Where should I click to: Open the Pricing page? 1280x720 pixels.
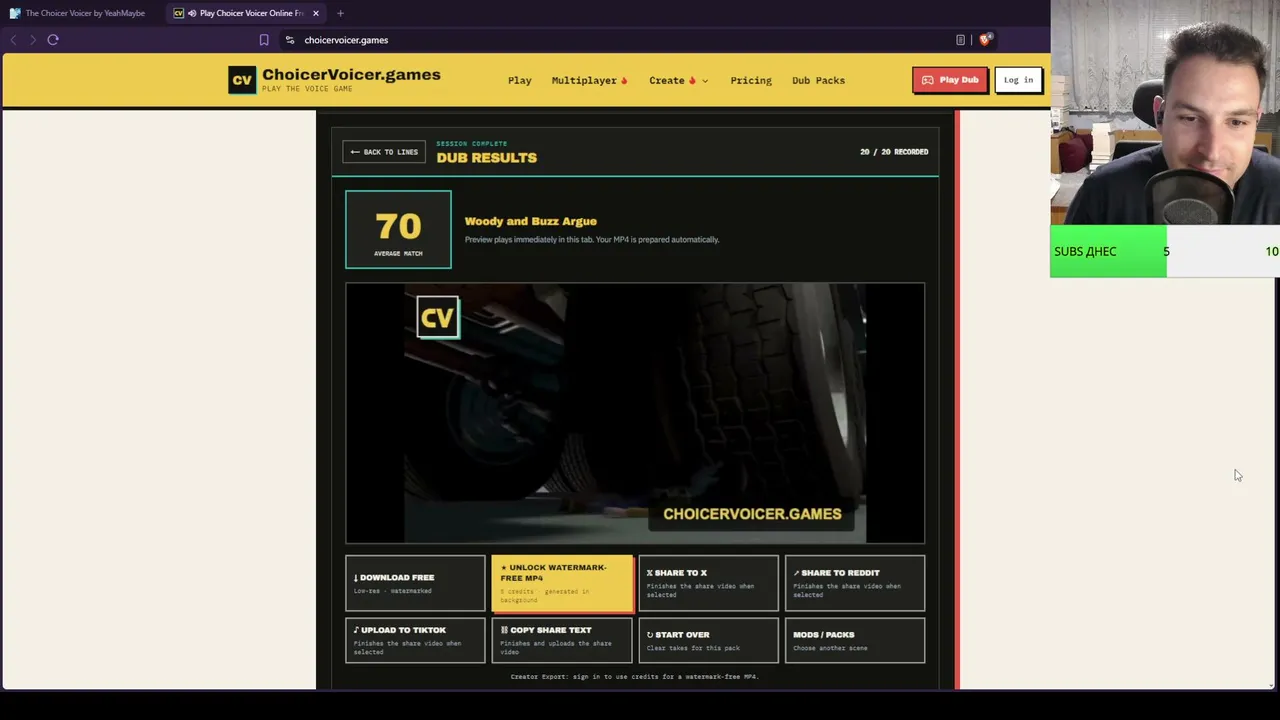751,80
